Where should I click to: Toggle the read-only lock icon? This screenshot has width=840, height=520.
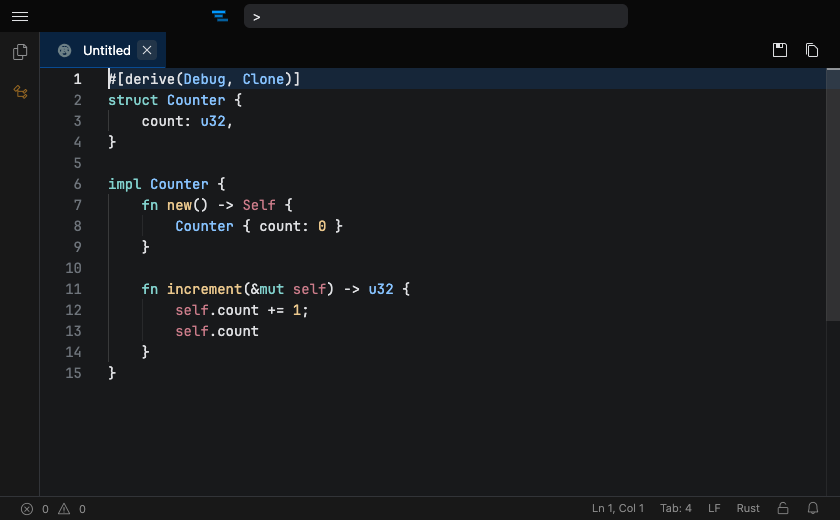tap(783, 508)
